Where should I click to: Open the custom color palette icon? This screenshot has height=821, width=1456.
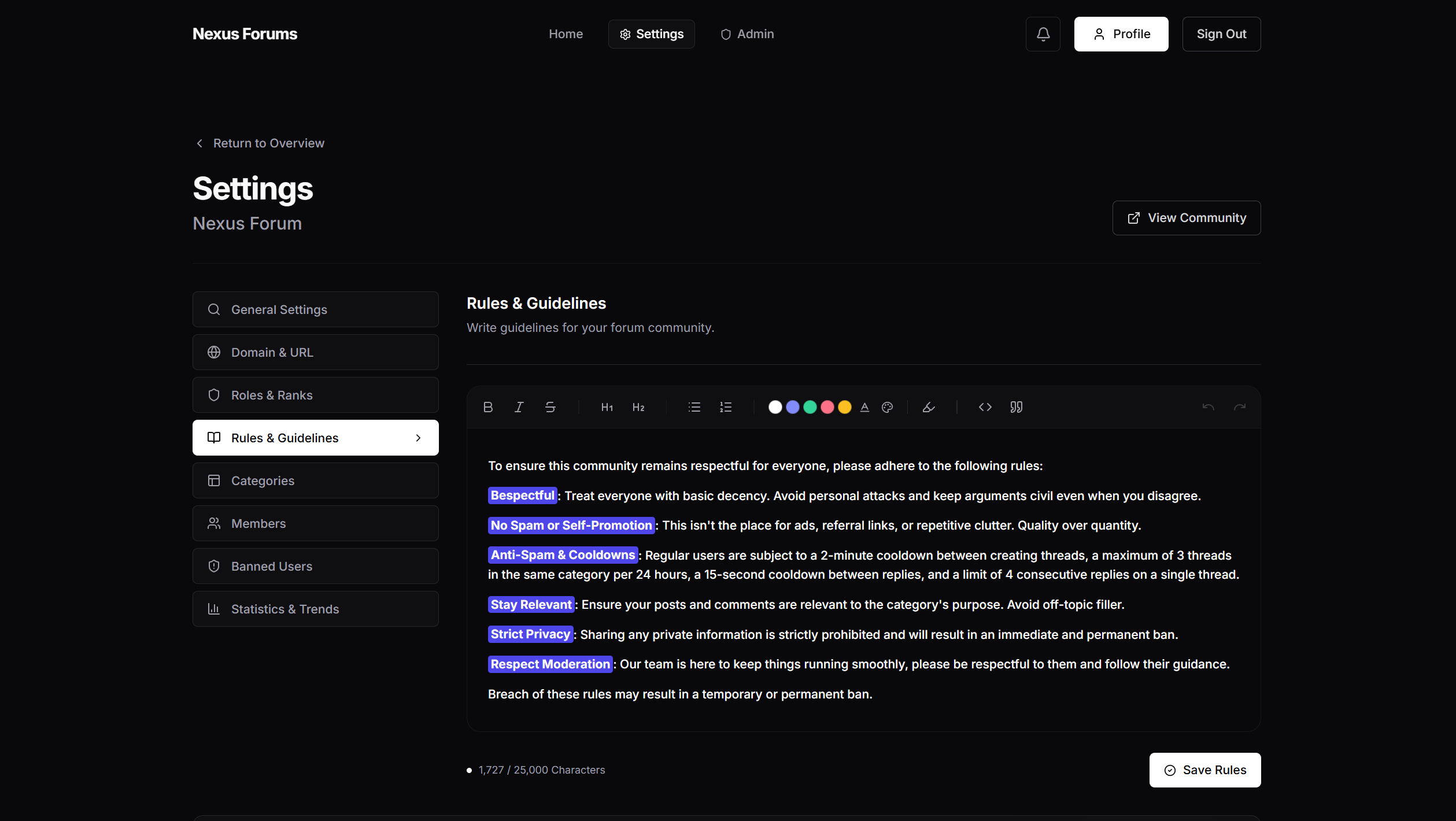[x=887, y=408]
